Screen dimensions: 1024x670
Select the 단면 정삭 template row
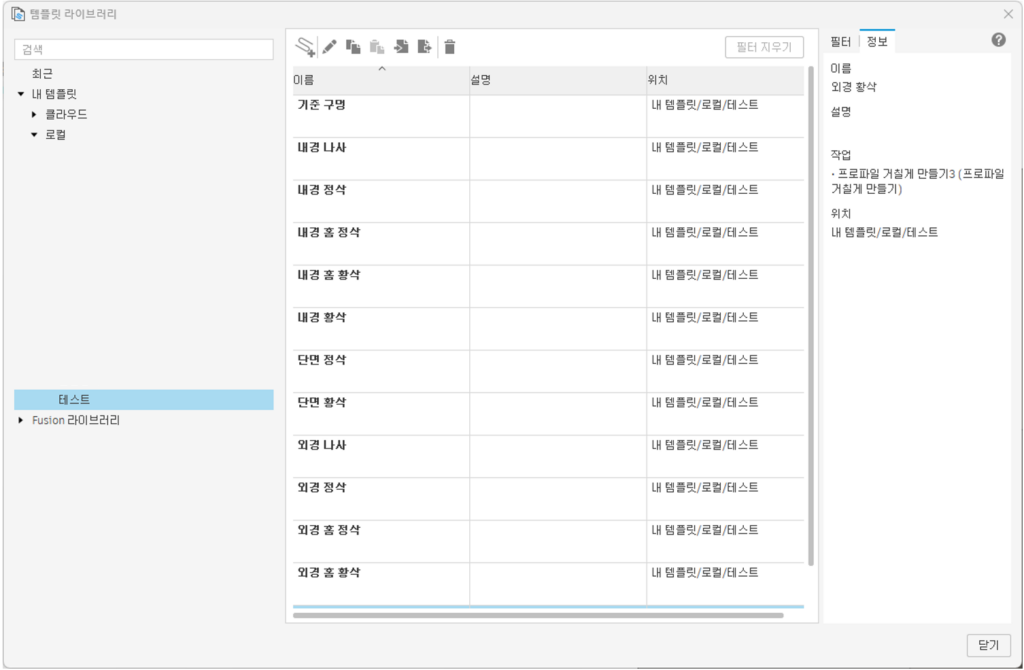coord(549,371)
